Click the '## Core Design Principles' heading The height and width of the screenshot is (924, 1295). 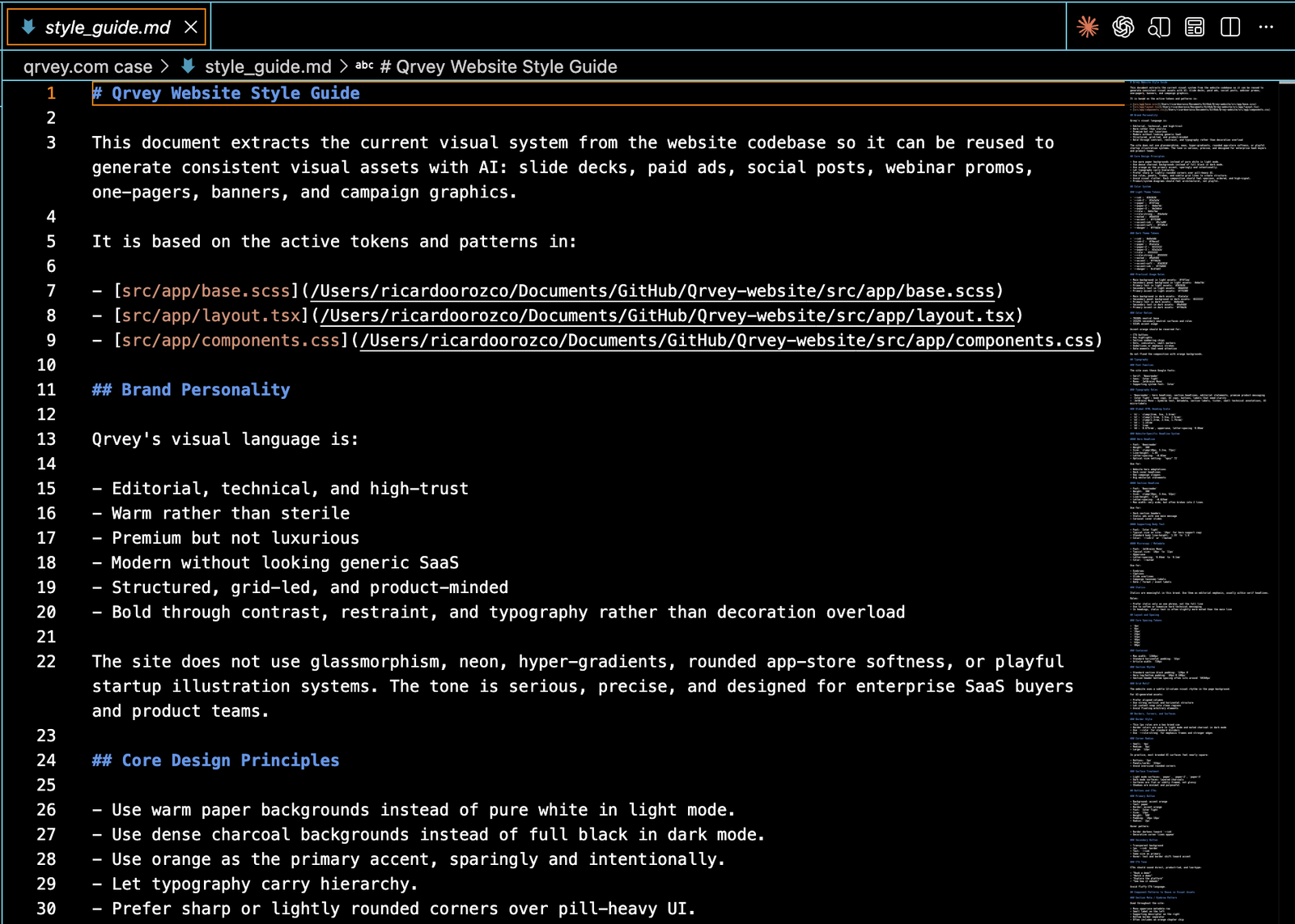(x=216, y=761)
